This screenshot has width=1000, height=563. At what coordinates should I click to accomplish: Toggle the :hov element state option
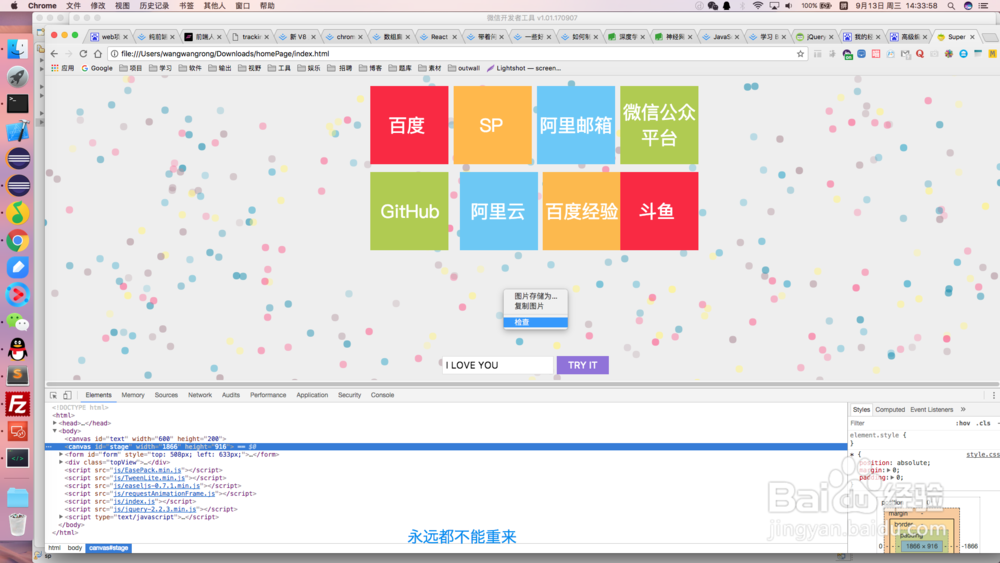point(962,423)
